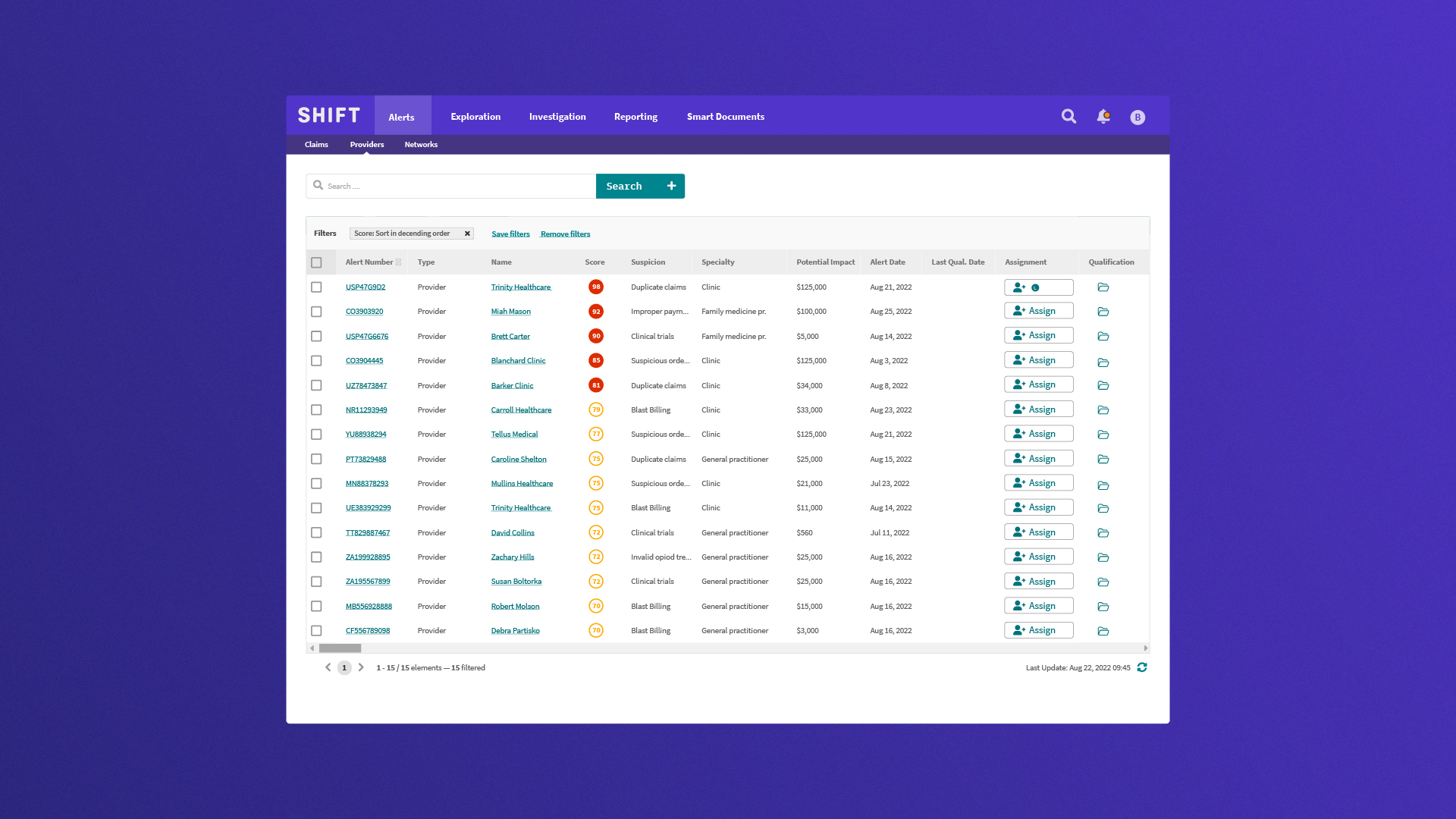Screen dimensions: 1456x819
Task: Toggle the select-all header checkbox
Action: 316,262
